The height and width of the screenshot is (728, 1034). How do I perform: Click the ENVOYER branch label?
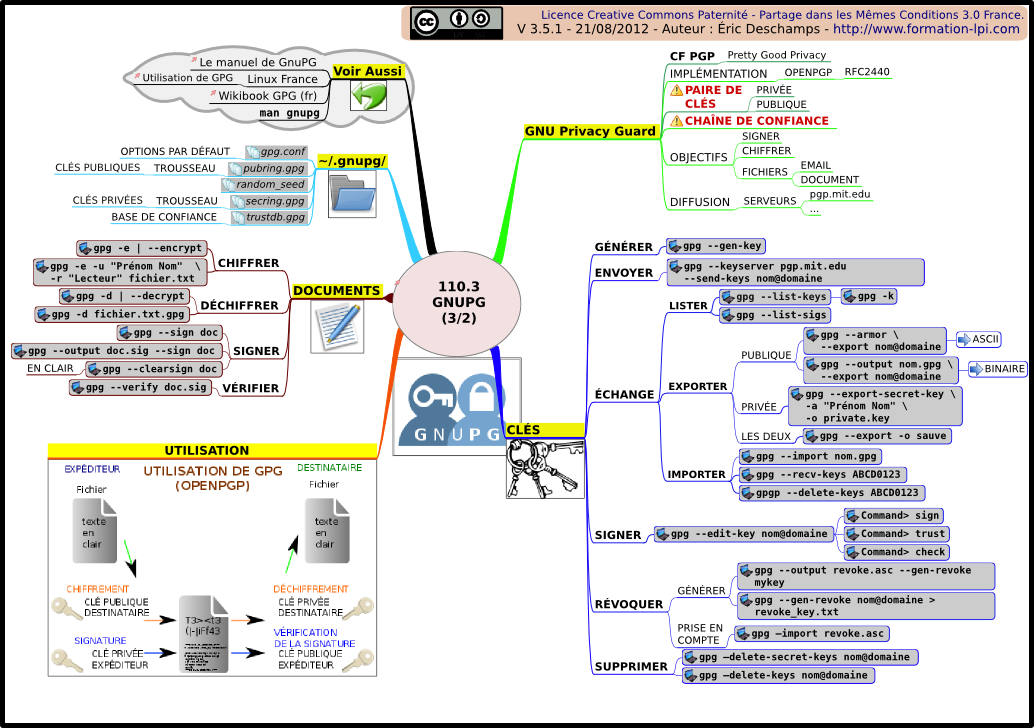pyautogui.click(x=624, y=273)
